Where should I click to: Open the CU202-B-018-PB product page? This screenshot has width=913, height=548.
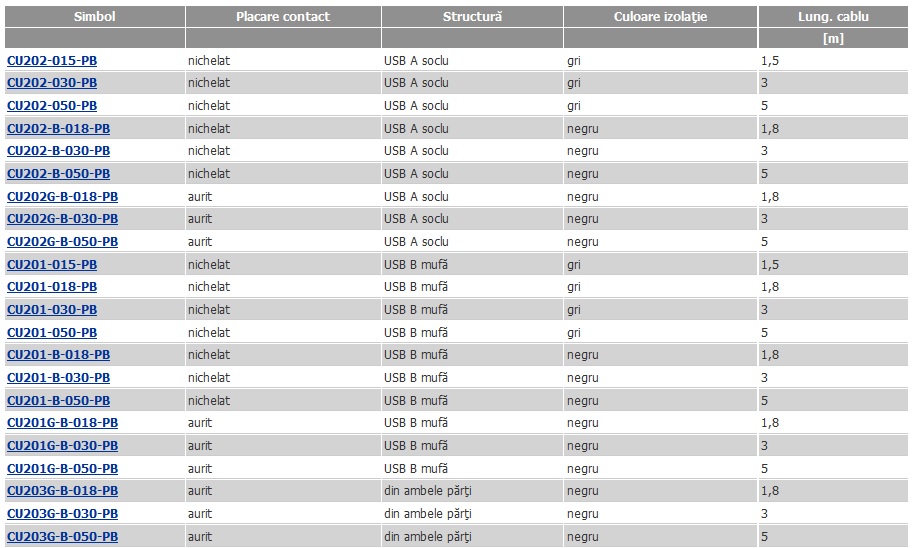coord(58,129)
